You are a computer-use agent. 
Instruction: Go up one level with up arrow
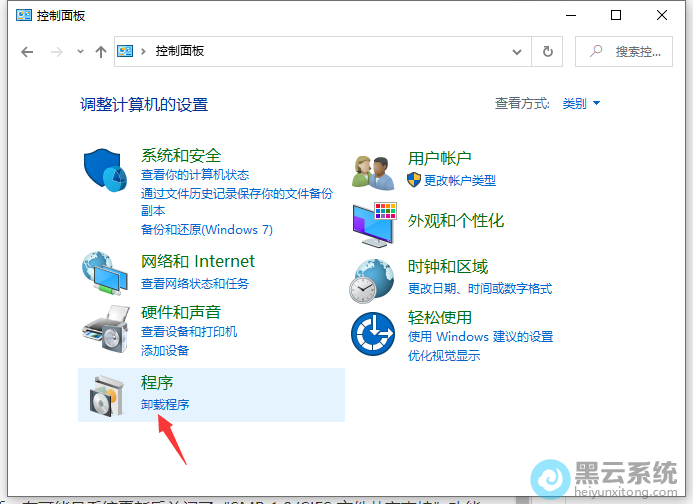tap(100, 51)
